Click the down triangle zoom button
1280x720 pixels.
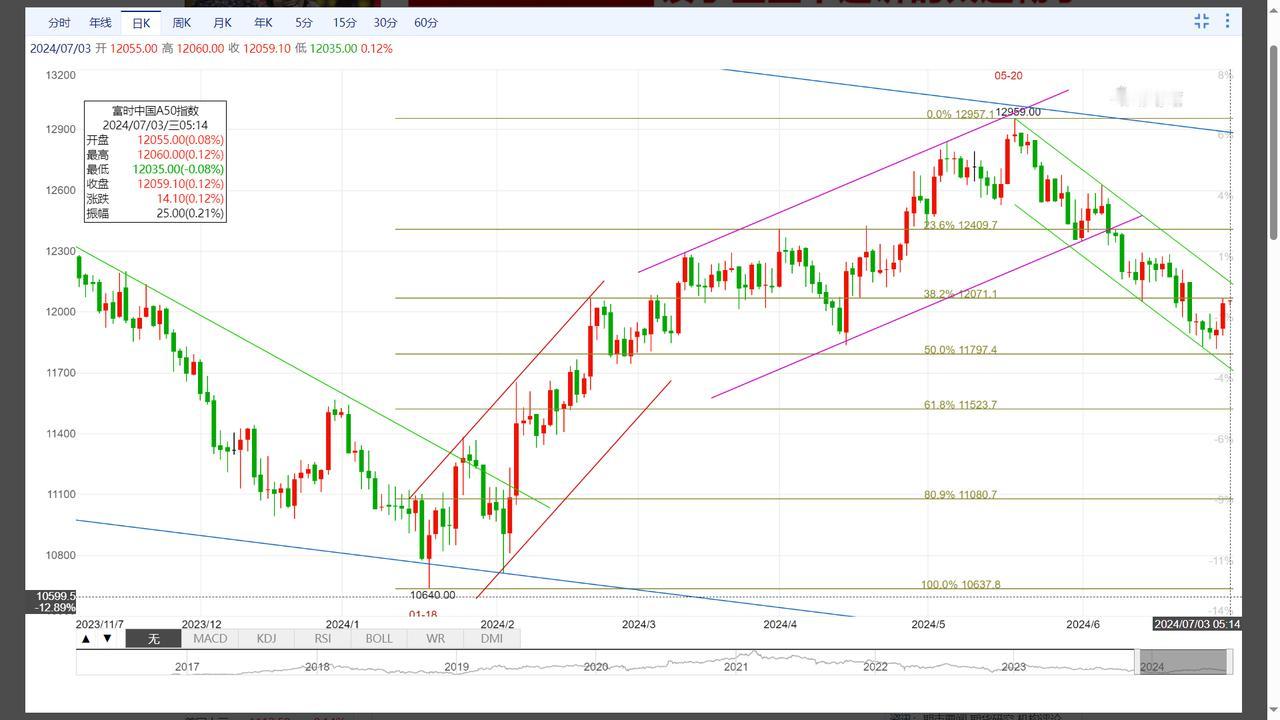pyautogui.click(x=108, y=638)
